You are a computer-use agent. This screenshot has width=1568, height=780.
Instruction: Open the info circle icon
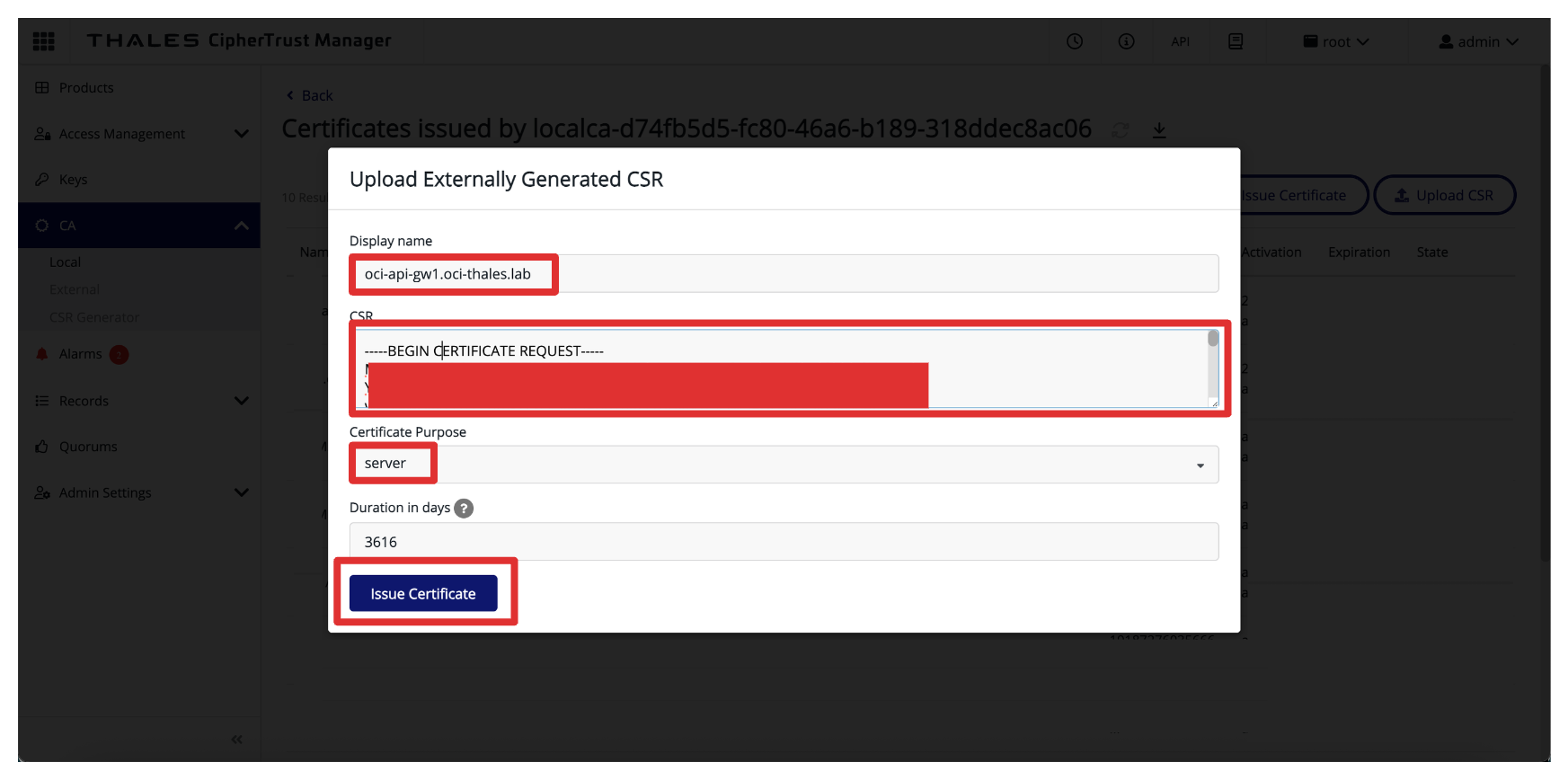[1126, 41]
